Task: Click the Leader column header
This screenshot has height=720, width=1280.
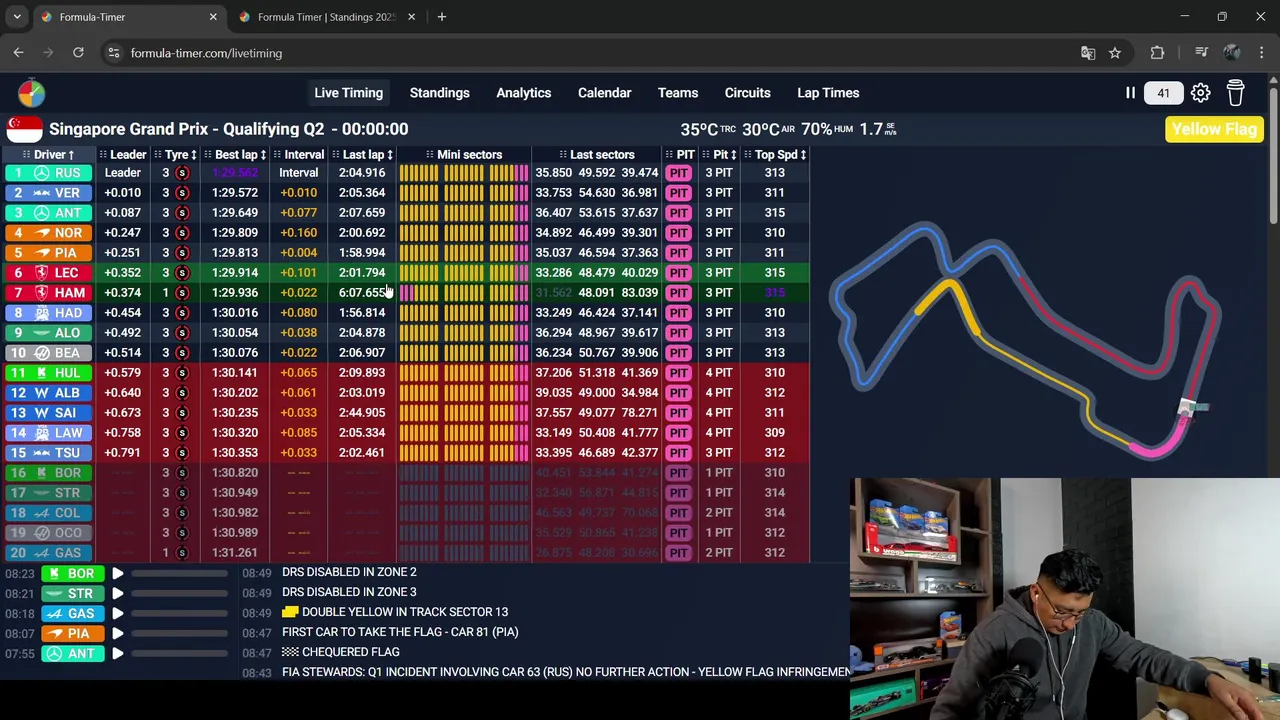Action: point(123,155)
